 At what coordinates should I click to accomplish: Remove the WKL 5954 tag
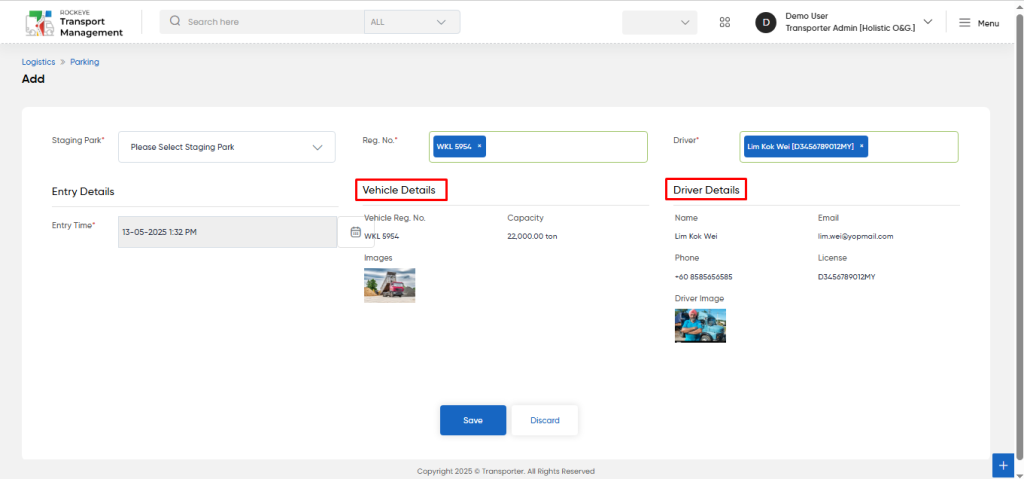(479, 146)
